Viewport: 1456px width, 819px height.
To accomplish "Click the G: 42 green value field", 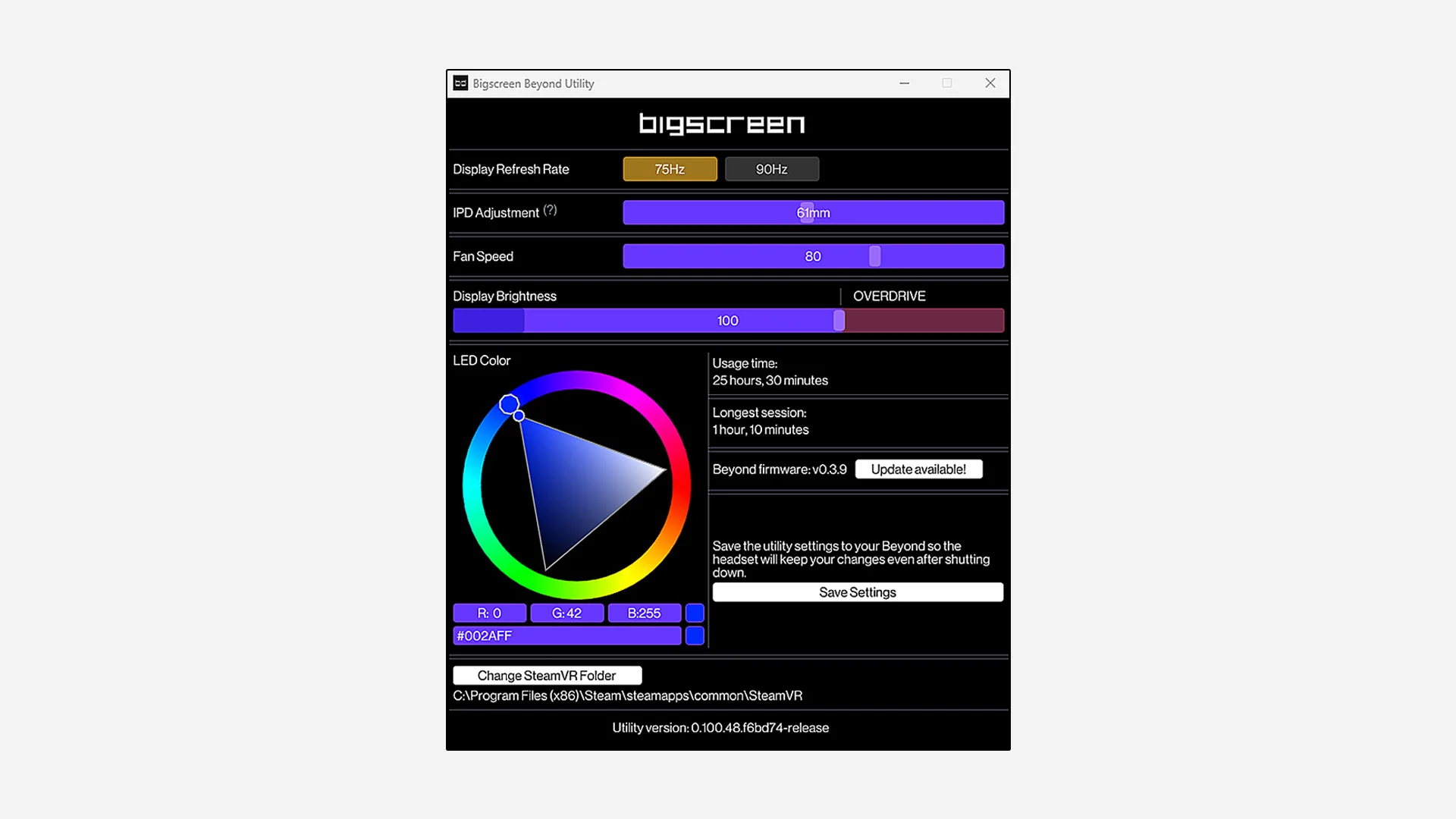I will click(566, 613).
